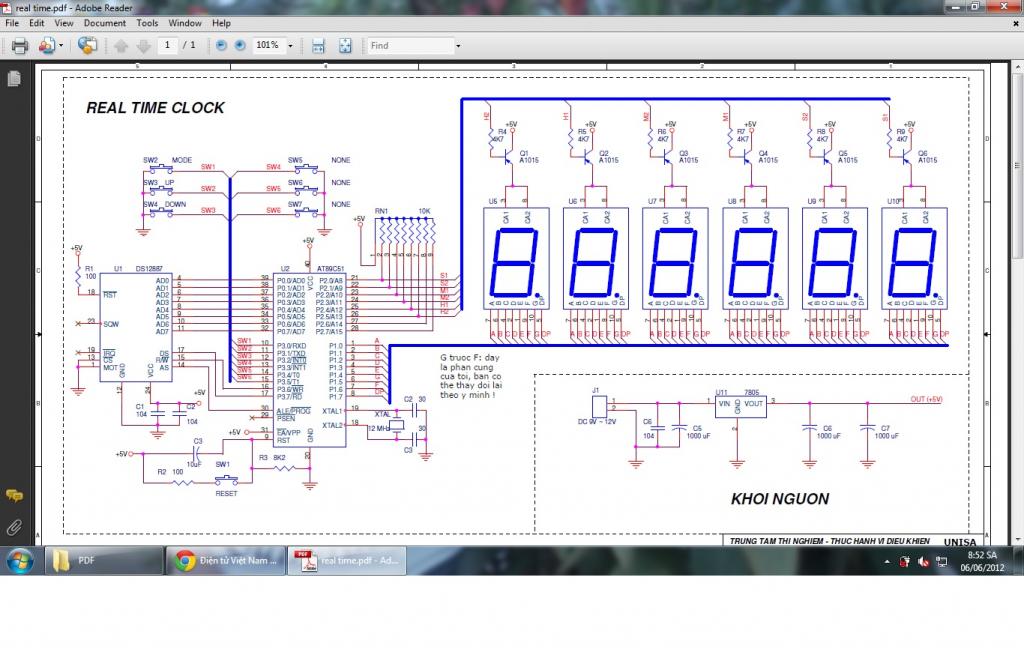Screen dimensions: 1024x649
Task: Click the AT89C51 chip label
Action: click(330, 268)
